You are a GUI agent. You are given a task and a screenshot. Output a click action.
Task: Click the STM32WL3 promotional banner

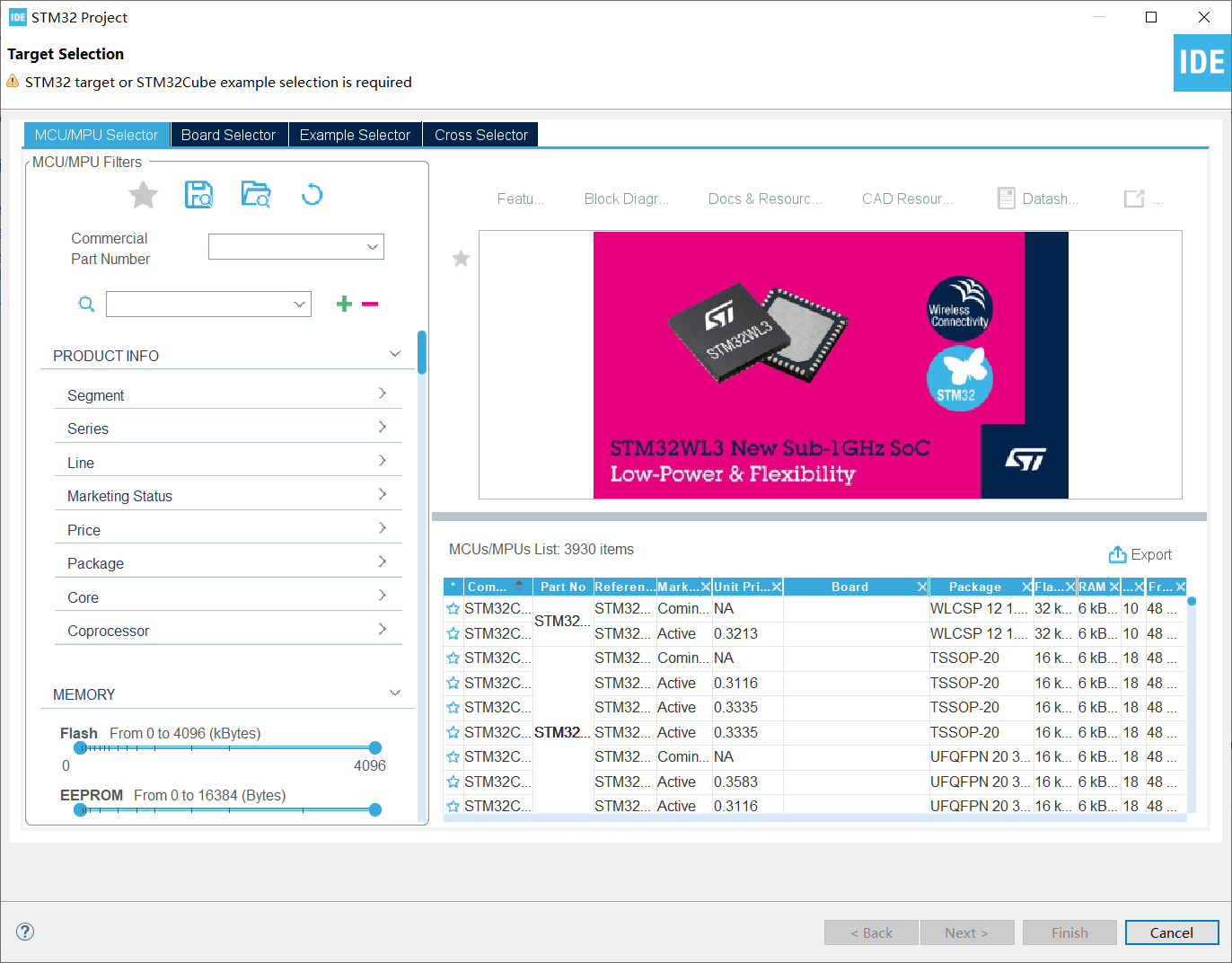831,365
